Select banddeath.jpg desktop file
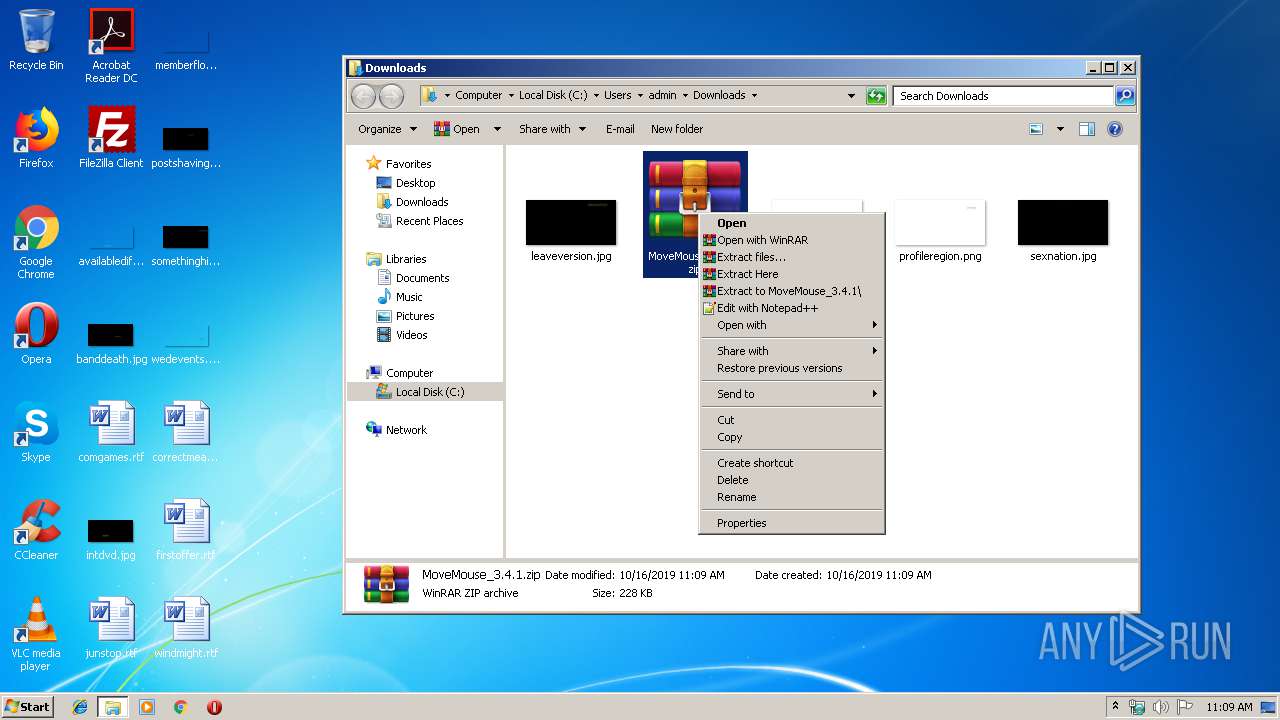 click(x=111, y=341)
